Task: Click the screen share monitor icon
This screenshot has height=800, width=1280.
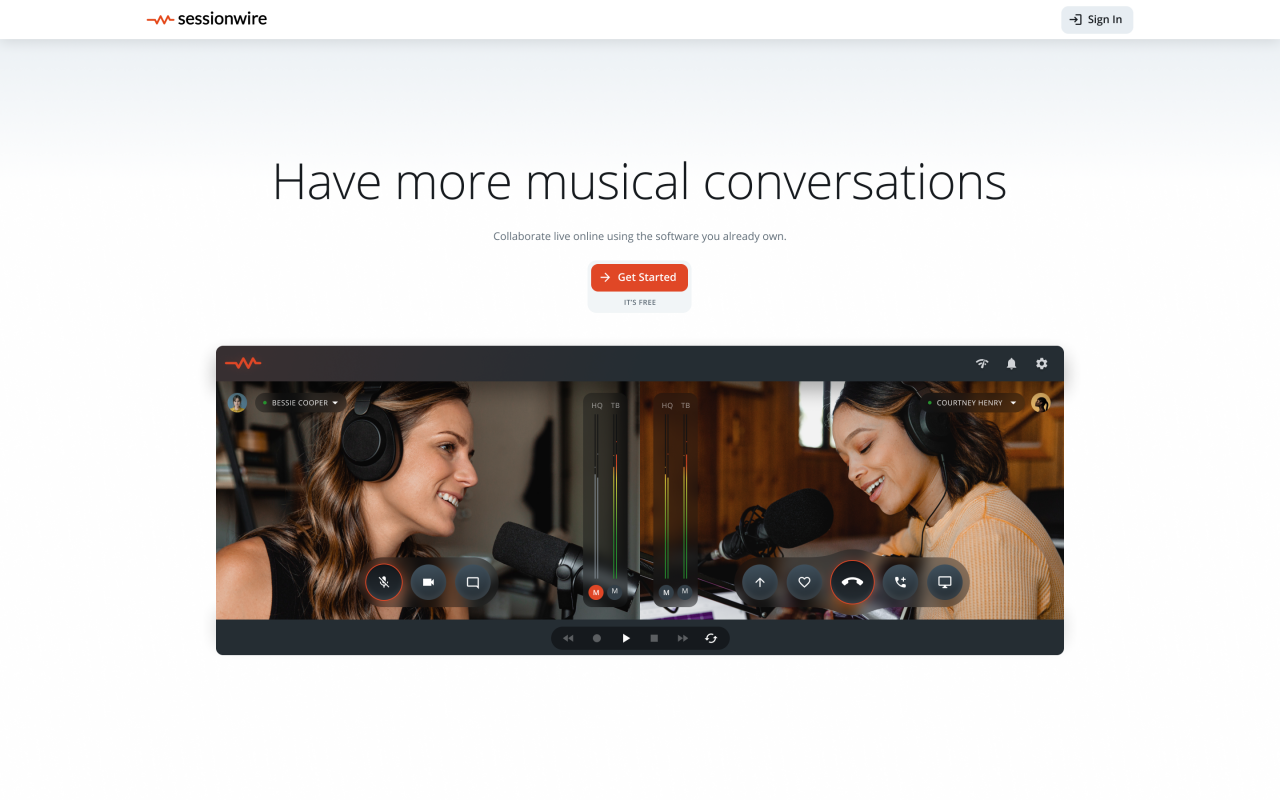Action: pos(944,582)
